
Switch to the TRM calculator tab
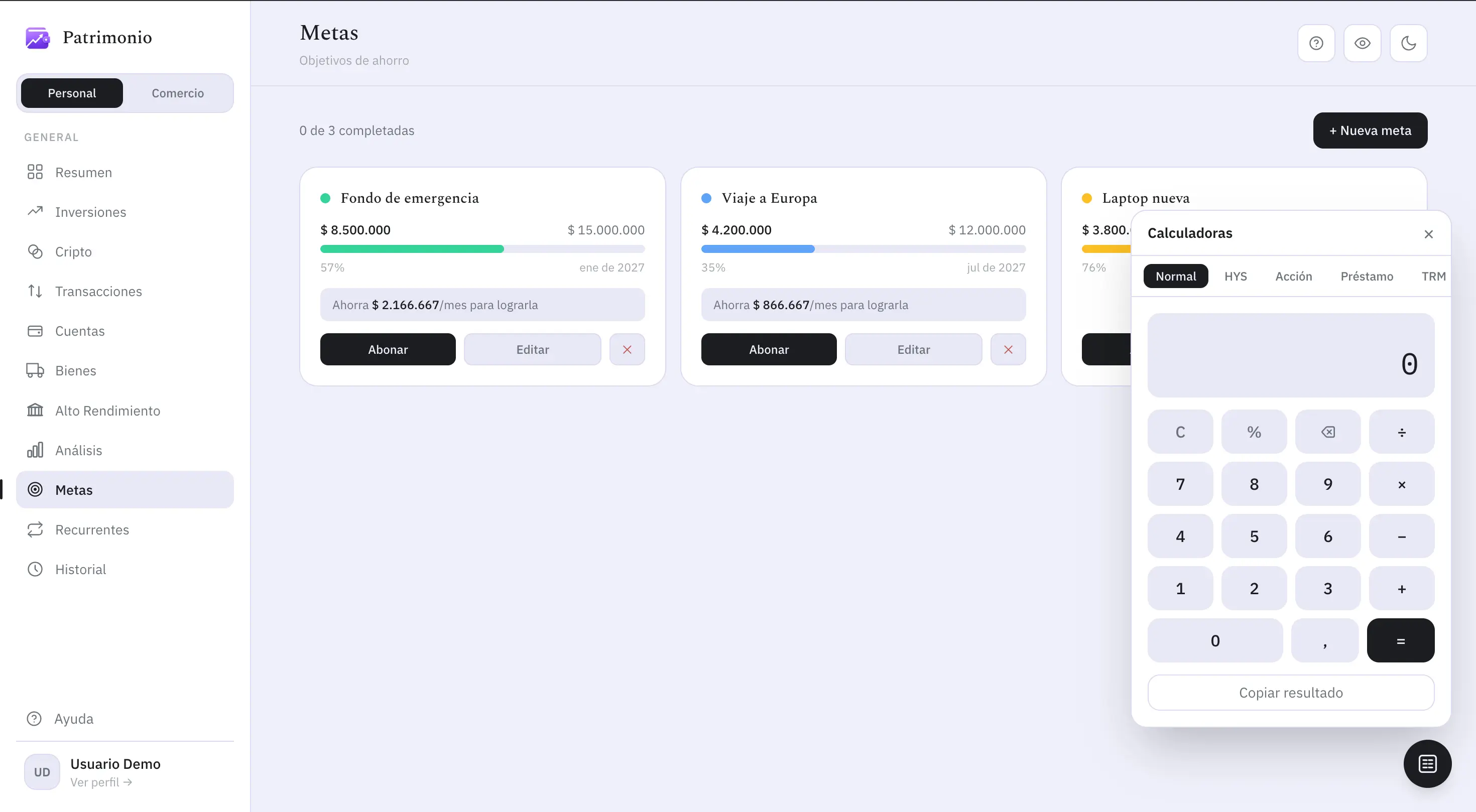[x=1433, y=276]
